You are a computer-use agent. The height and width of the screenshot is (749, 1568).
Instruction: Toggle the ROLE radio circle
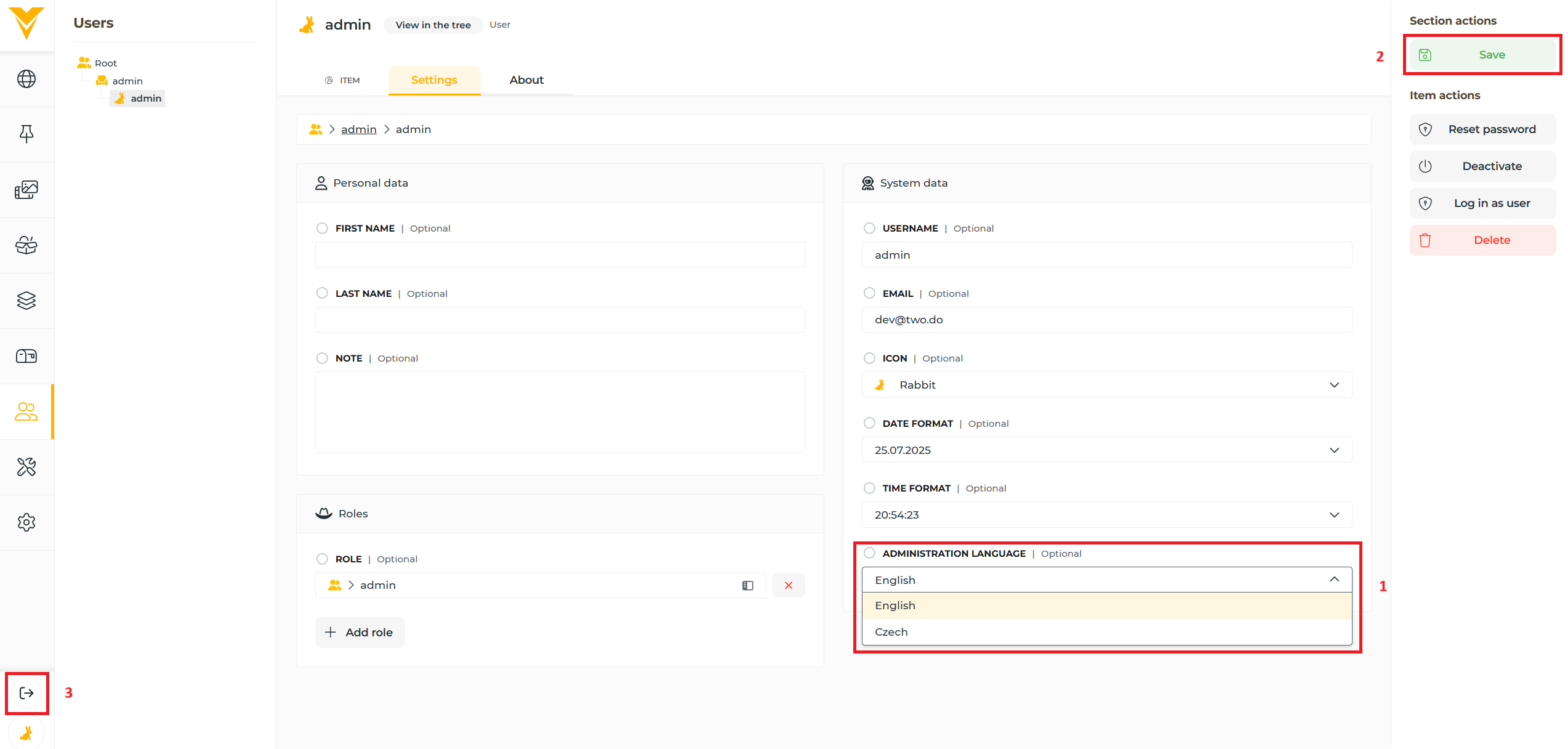coord(322,559)
